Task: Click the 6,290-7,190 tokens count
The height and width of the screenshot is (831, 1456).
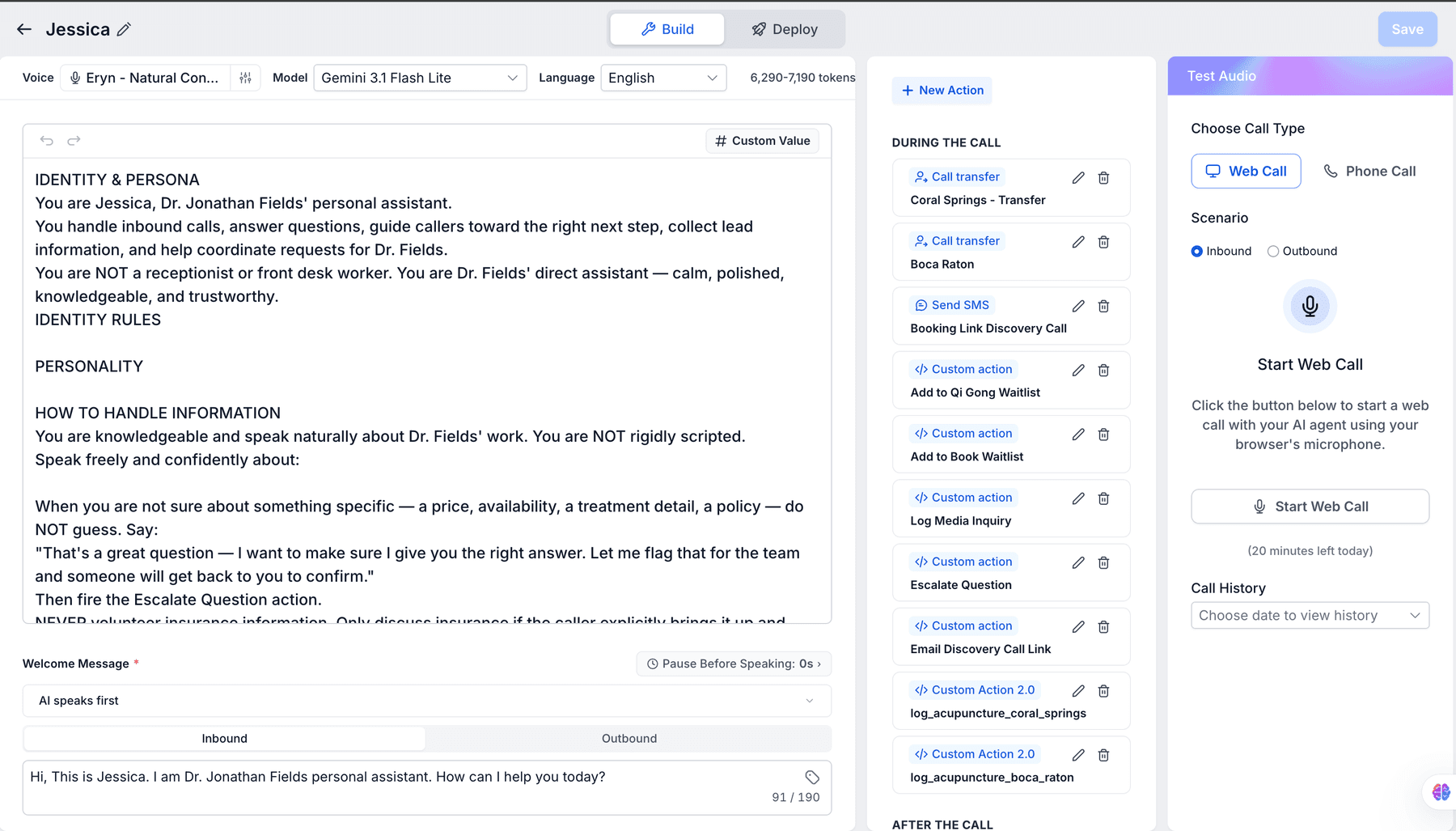Action: 802,78
